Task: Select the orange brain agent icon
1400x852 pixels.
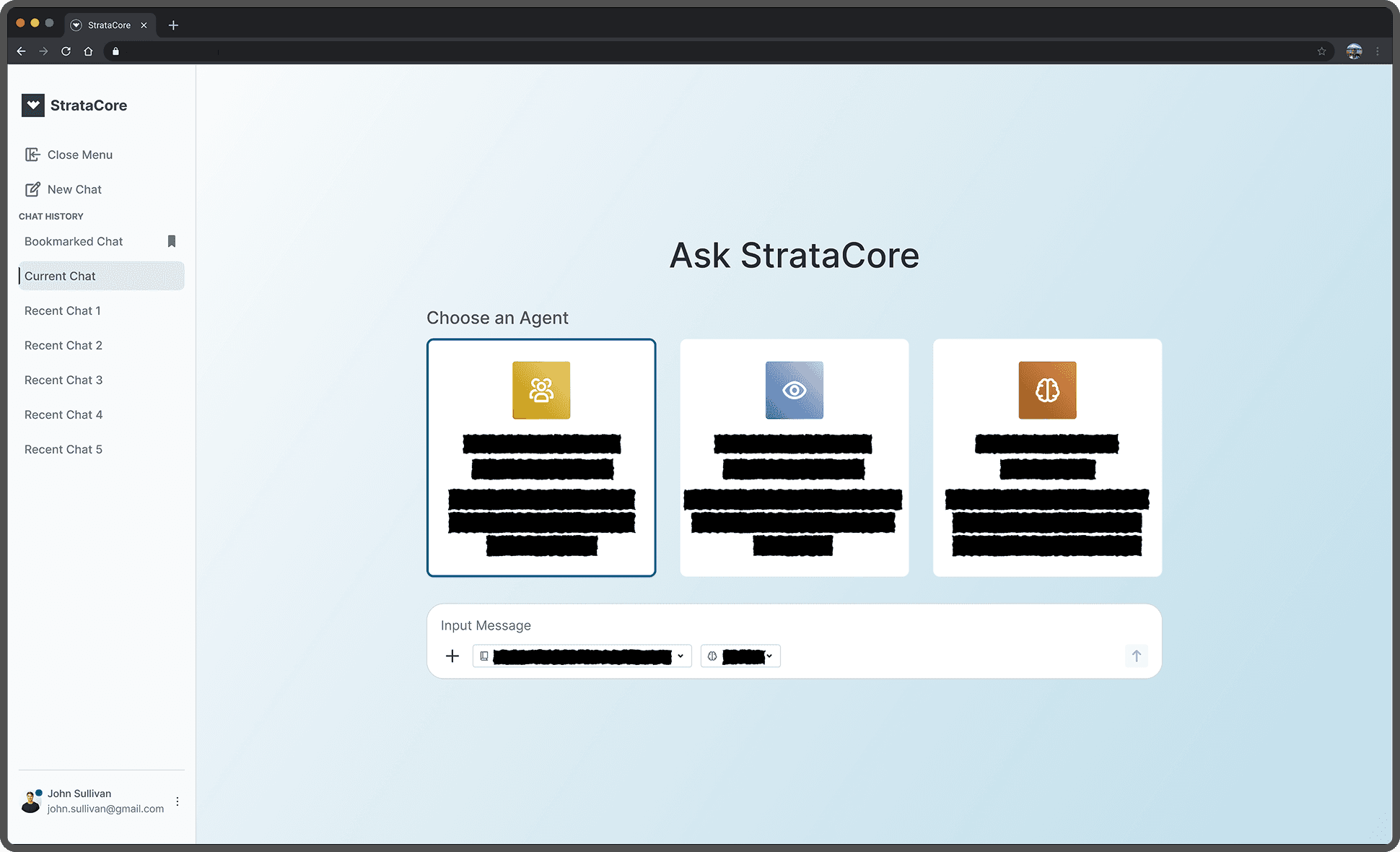Action: point(1047,390)
